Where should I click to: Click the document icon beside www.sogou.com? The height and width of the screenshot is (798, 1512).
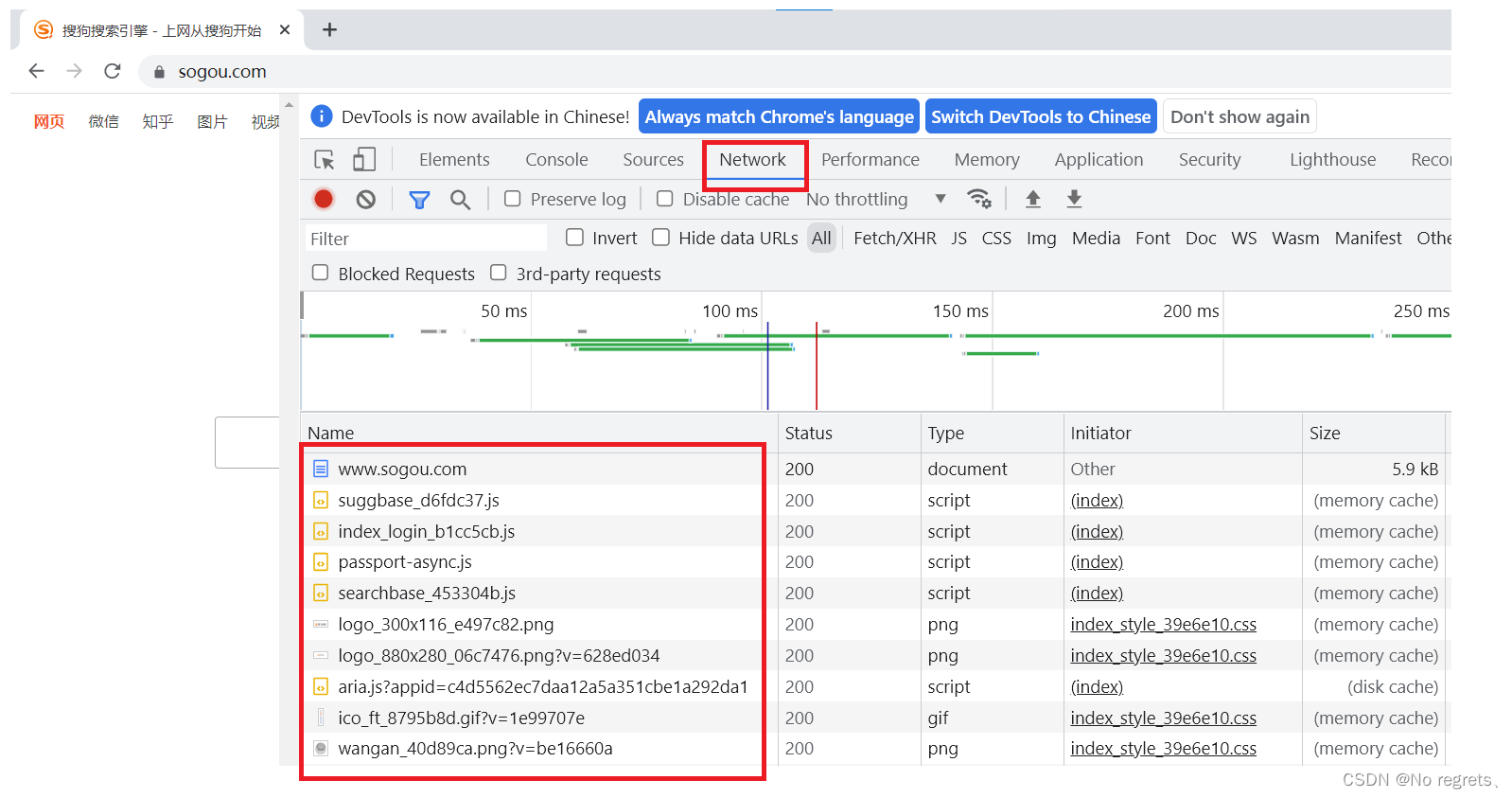tap(321, 469)
